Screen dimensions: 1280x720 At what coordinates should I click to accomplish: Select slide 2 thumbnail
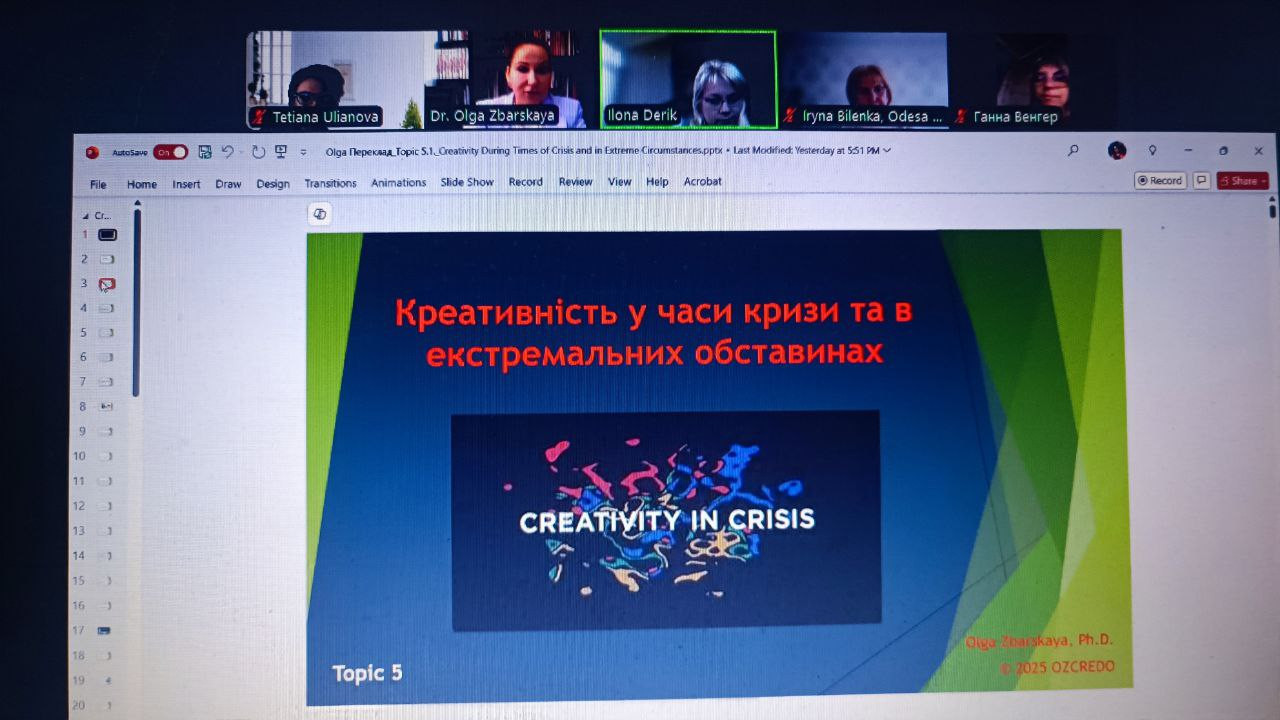(107, 259)
